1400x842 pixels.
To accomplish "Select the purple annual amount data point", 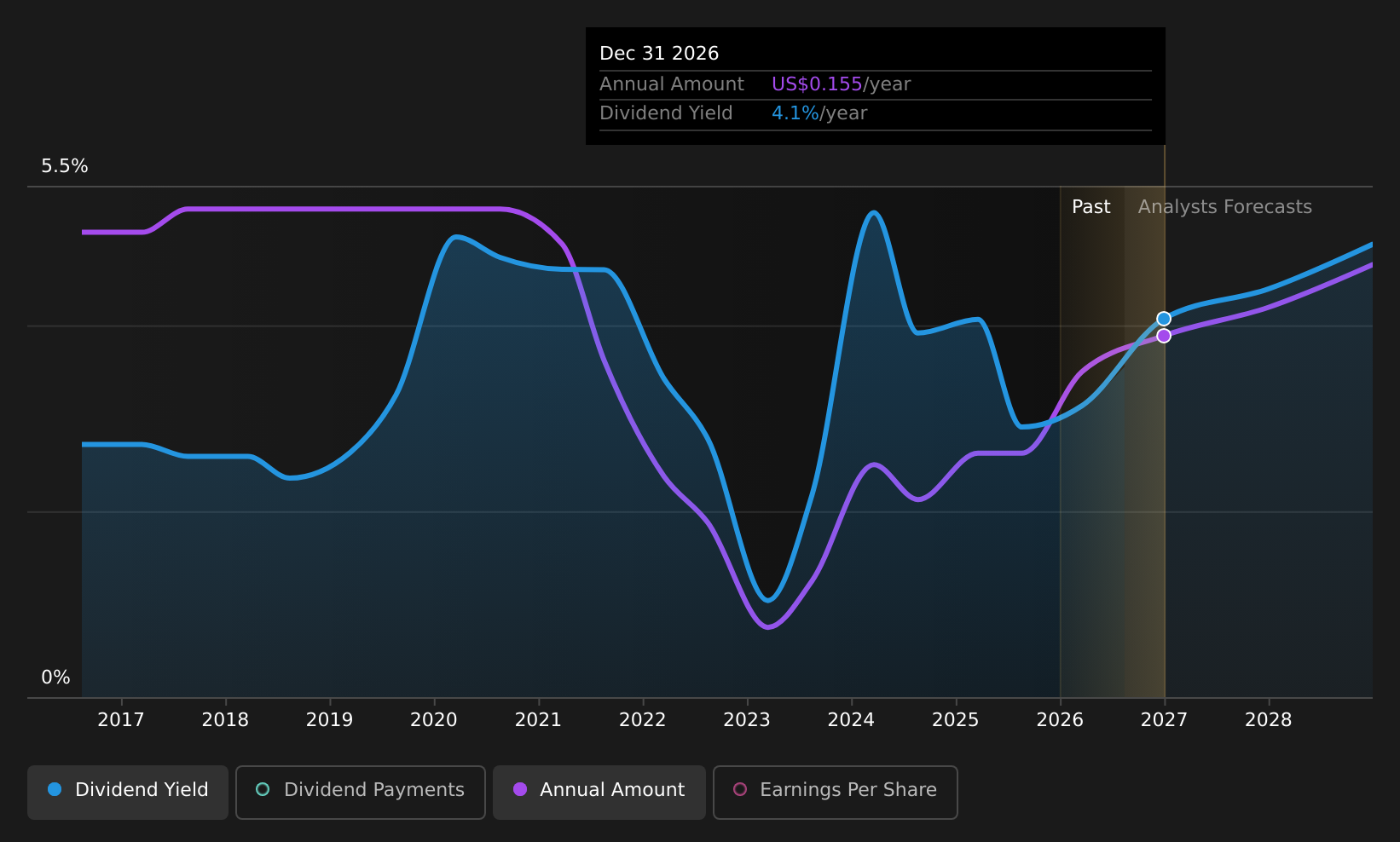I will point(1164,336).
